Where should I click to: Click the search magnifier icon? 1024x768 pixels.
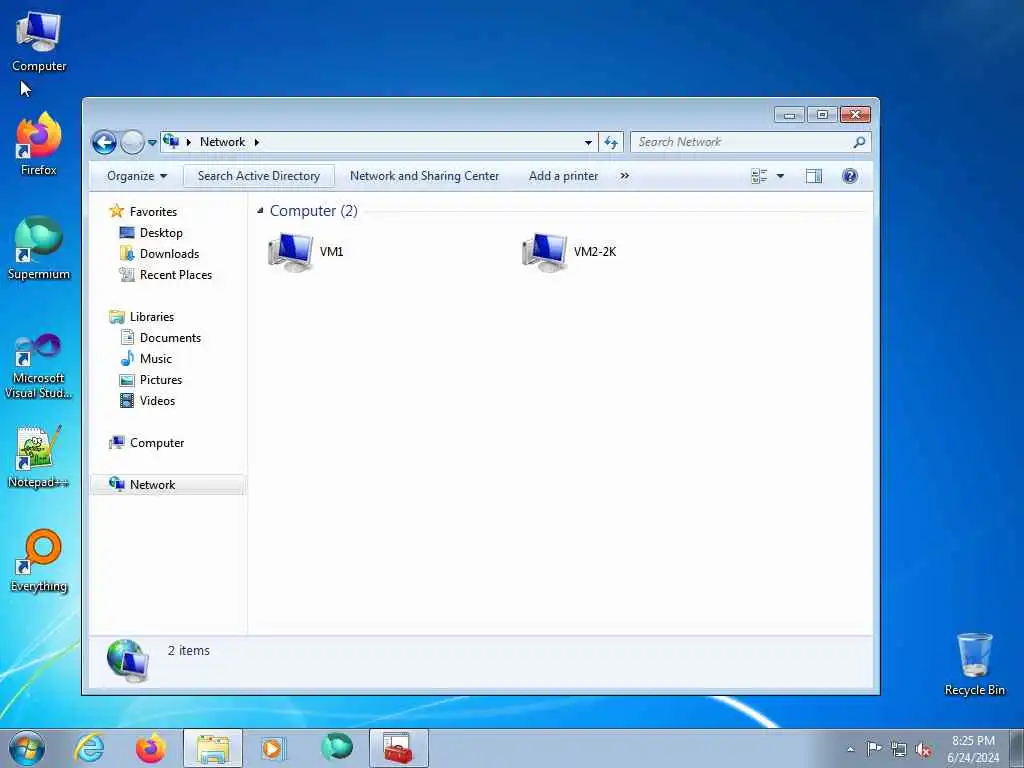pos(859,142)
